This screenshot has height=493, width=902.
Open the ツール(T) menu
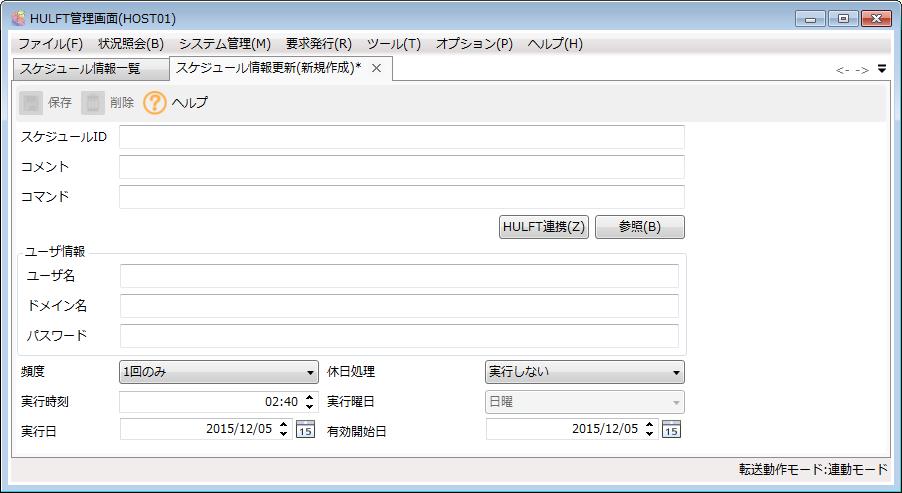coord(394,44)
